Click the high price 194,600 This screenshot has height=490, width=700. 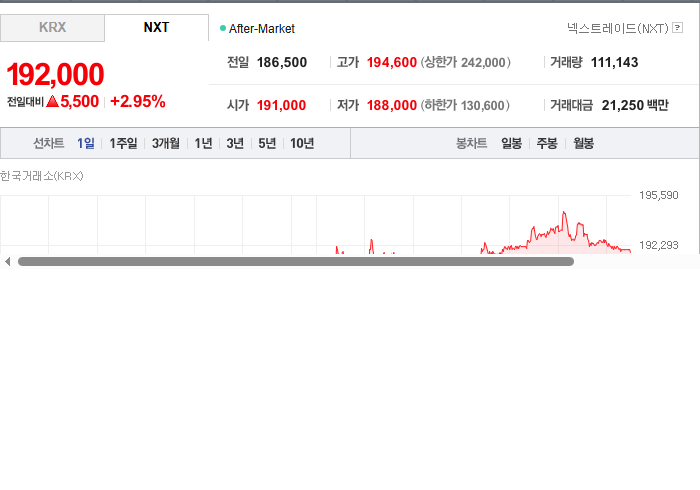pos(392,62)
